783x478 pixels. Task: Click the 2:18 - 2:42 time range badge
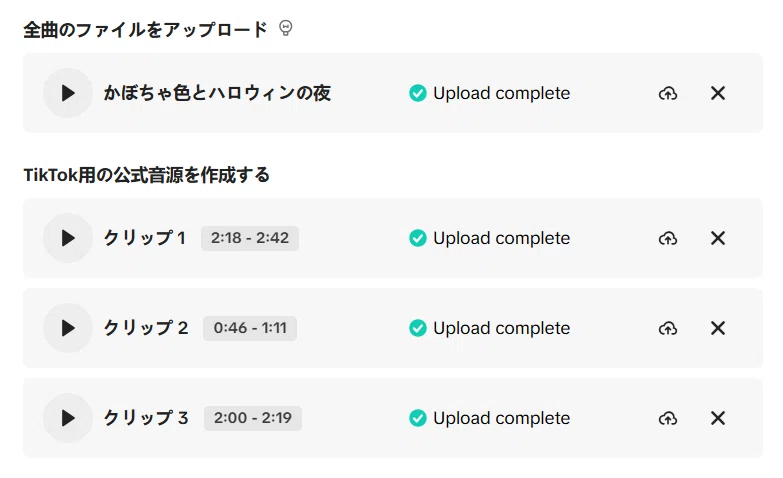pyautogui.click(x=250, y=238)
